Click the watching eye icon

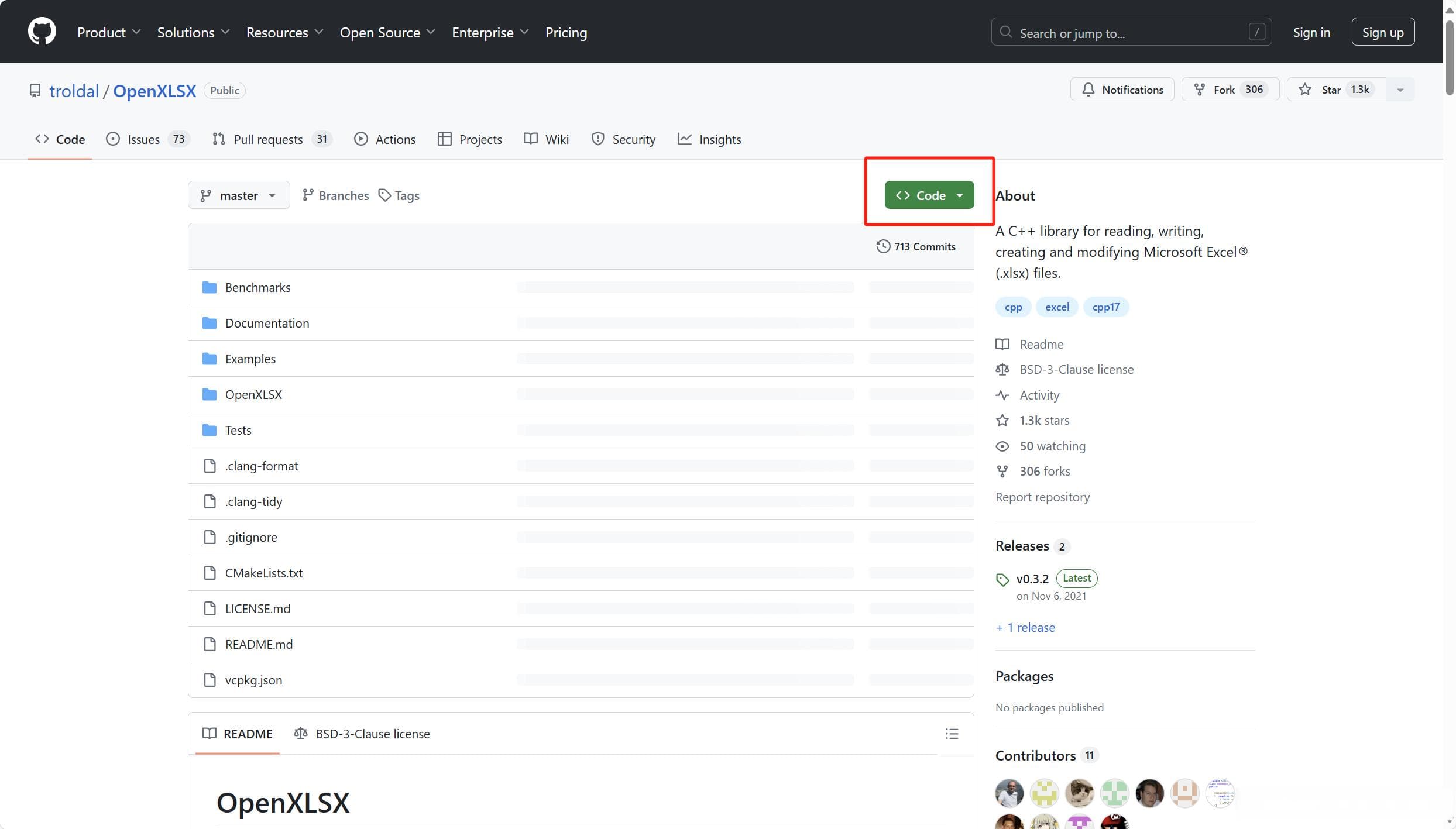tap(1002, 446)
